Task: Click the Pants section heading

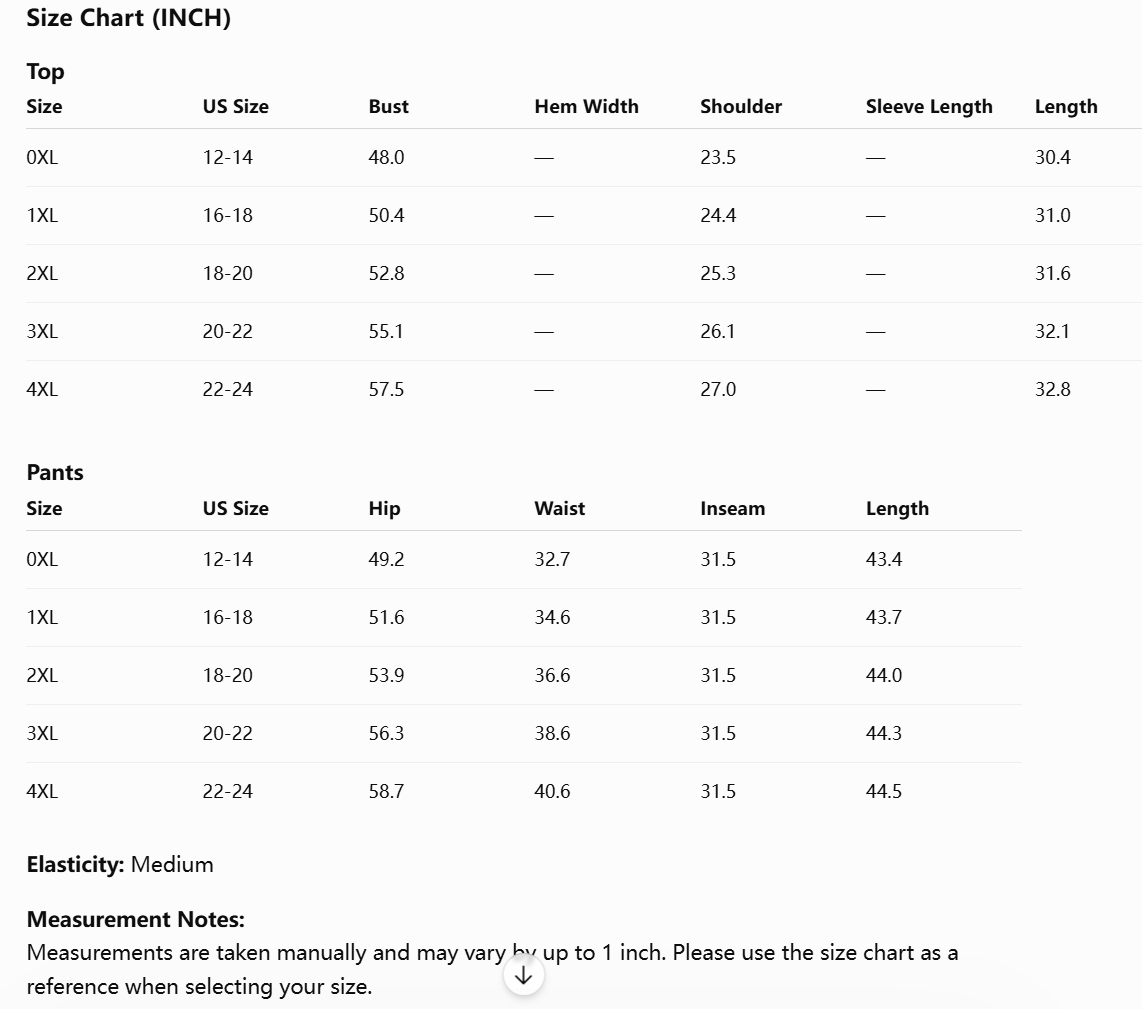Action: tap(55, 473)
